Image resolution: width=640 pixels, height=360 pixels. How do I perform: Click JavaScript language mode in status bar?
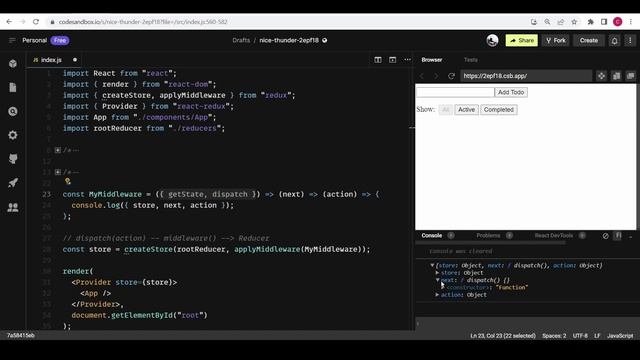click(x=620, y=336)
